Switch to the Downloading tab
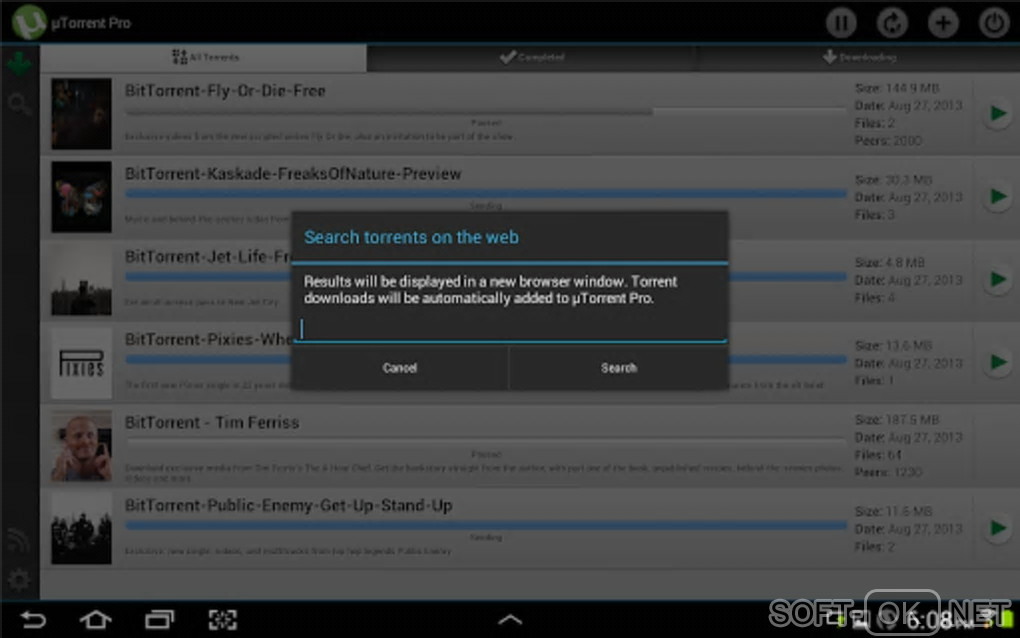Image resolution: width=1020 pixels, height=638 pixels. click(x=859, y=57)
